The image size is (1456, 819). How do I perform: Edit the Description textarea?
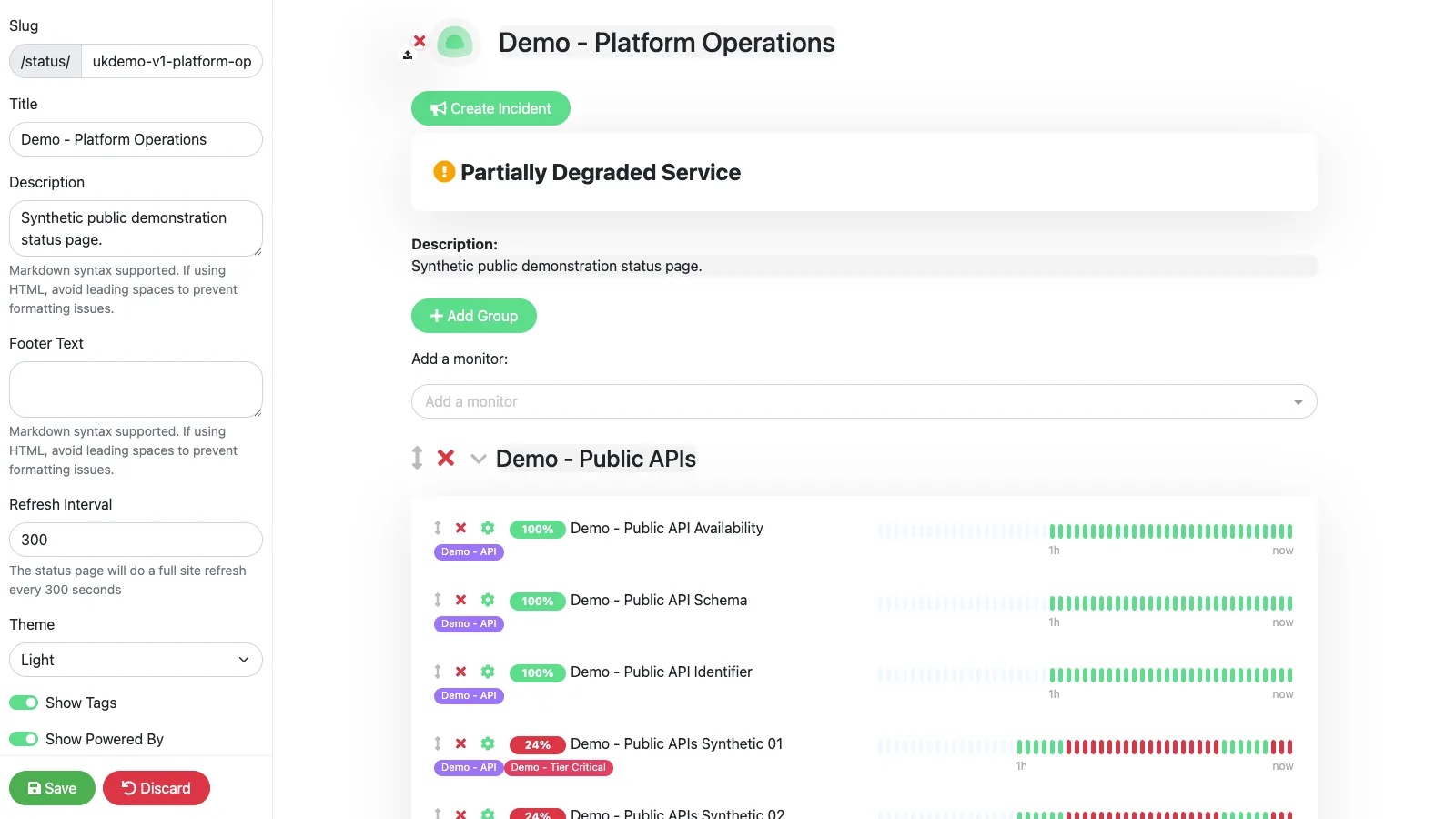coord(136,228)
